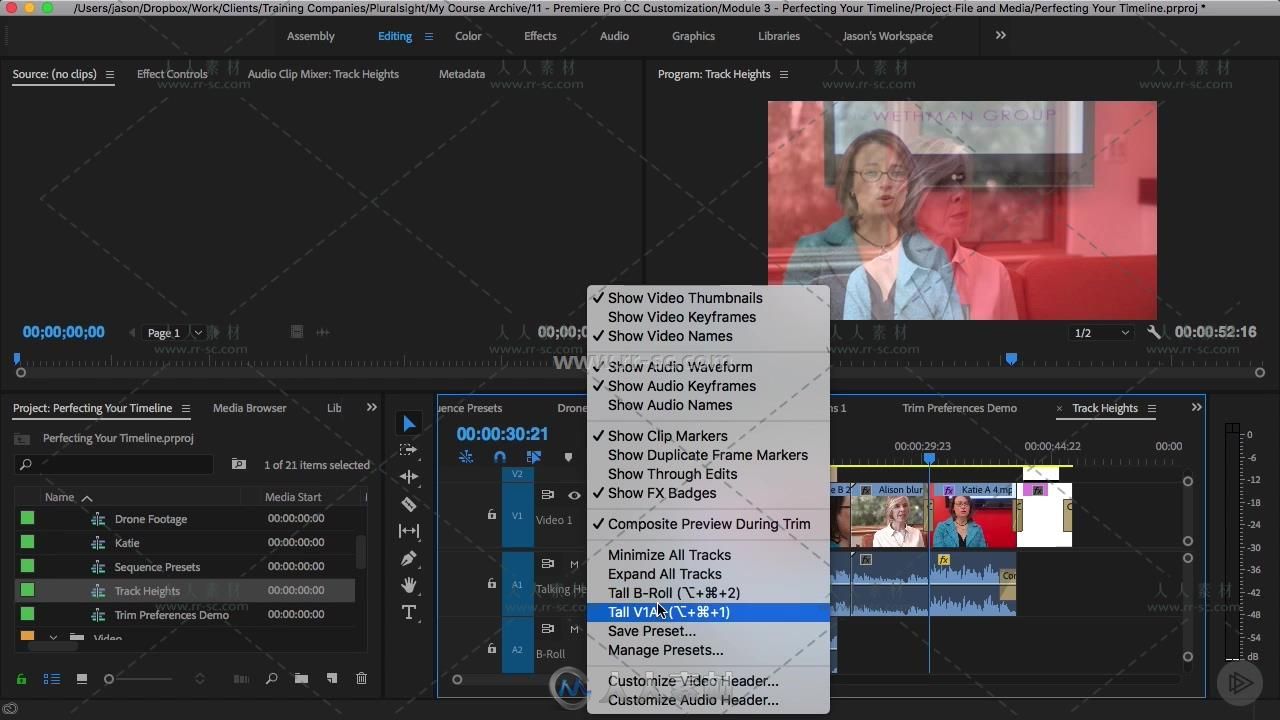Open playback resolution 1/2 dropdown

1101,333
